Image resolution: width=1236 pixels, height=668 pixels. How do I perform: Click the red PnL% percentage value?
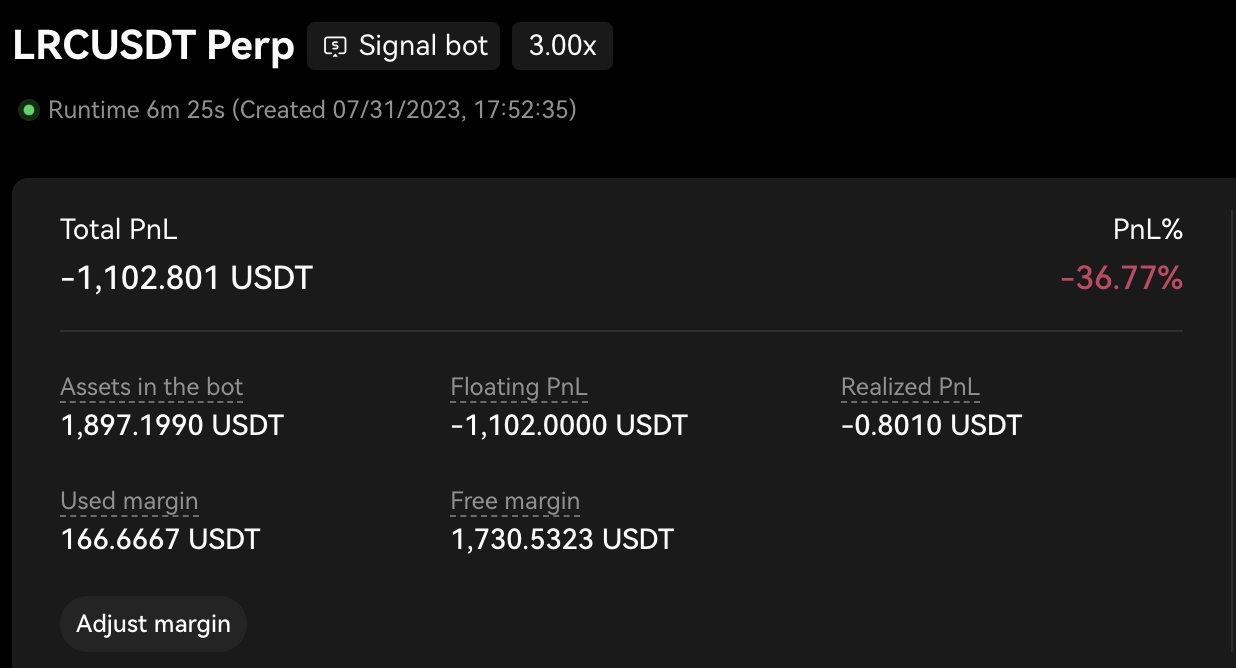[1121, 278]
